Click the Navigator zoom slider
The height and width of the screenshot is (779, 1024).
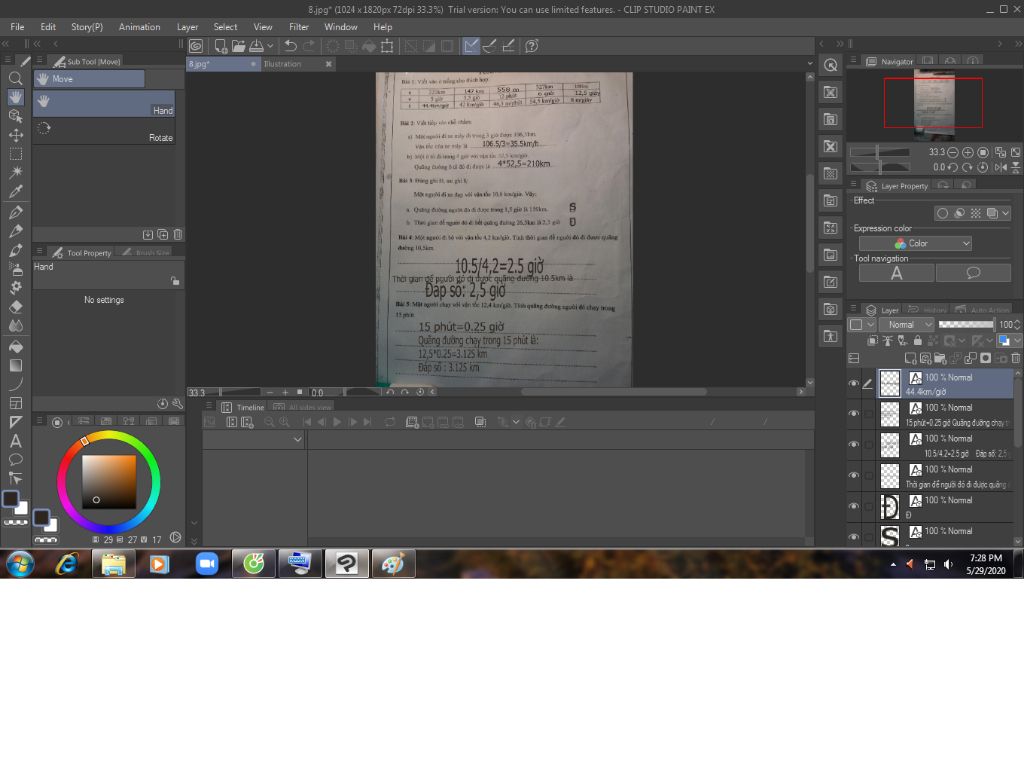point(879,152)
